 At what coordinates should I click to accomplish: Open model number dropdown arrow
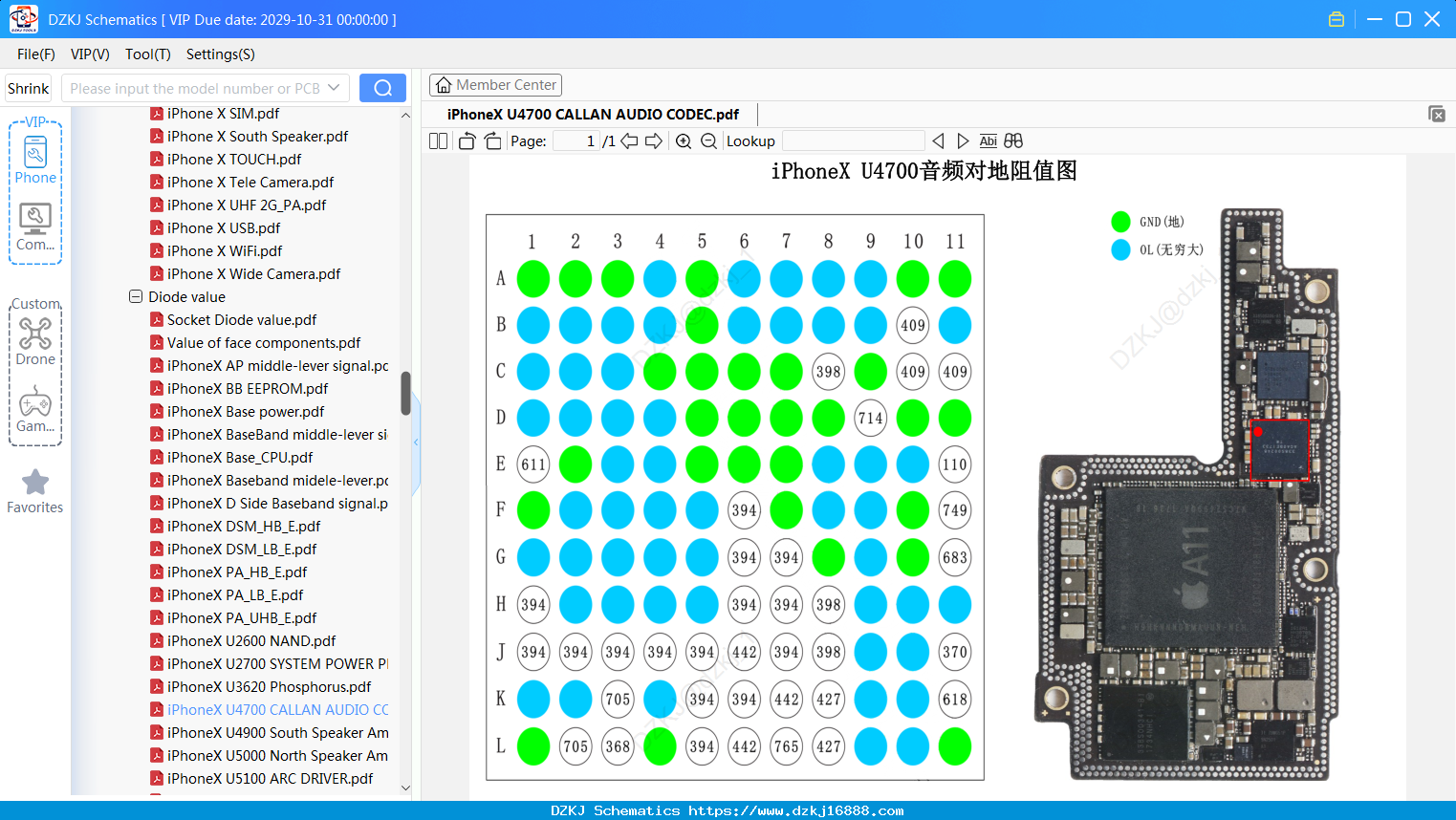(334, 88)
